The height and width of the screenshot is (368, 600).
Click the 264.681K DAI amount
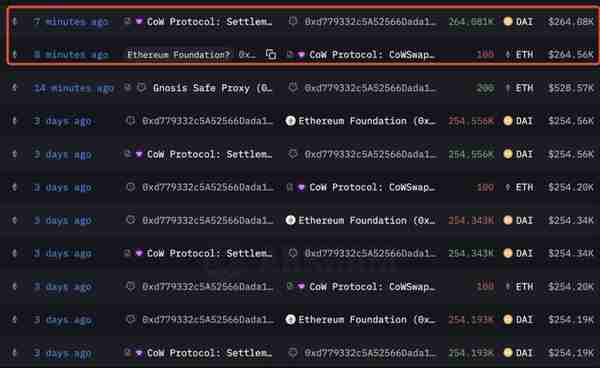pos(471,22)
